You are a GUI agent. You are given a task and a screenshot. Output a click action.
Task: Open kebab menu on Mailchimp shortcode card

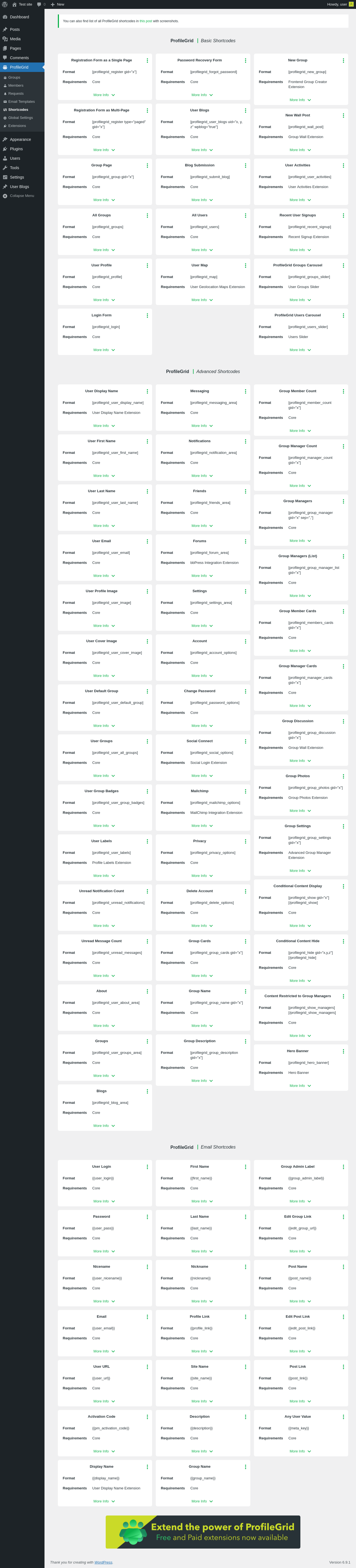245,791
